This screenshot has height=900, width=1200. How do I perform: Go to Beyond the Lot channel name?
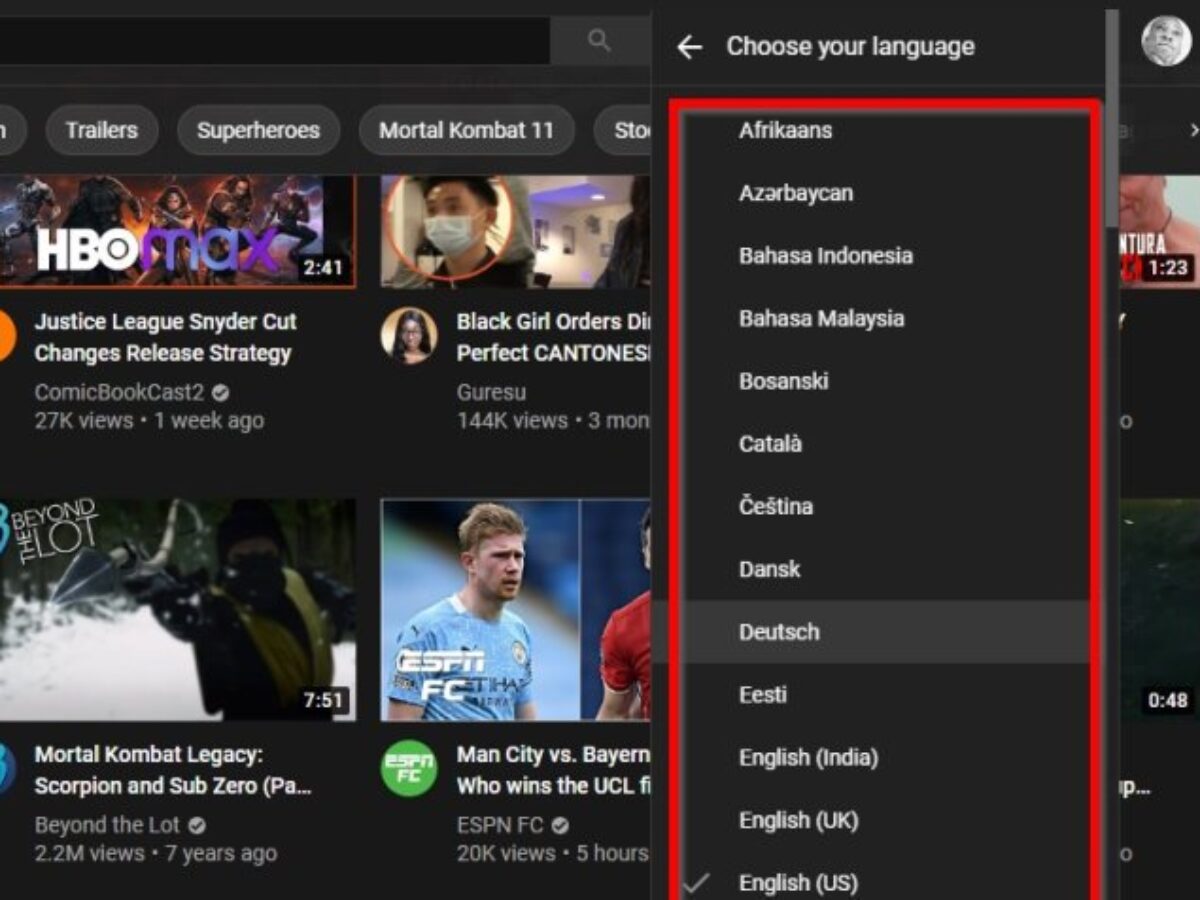coord(107,825)
